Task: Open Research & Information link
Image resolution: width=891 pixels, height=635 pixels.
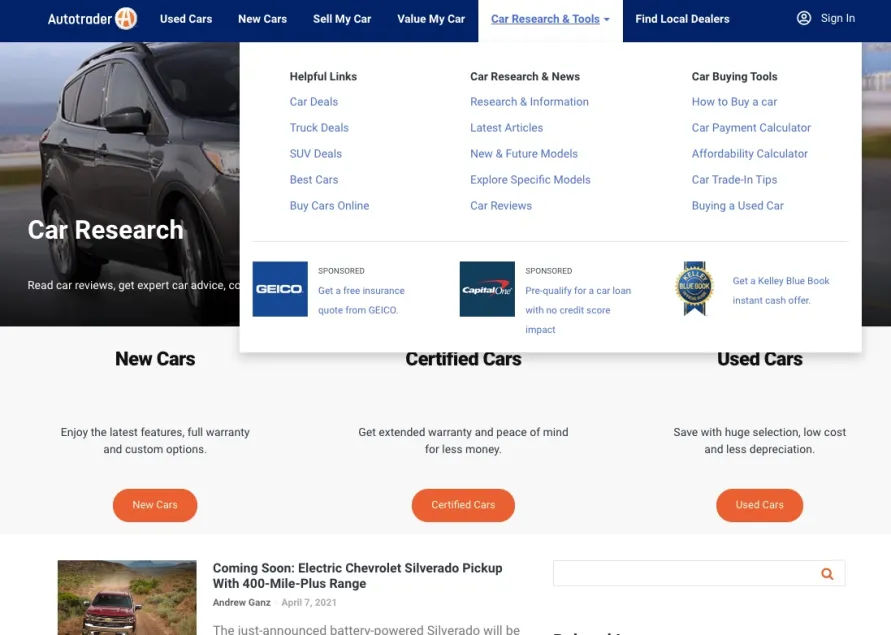Action: point(529,102)
